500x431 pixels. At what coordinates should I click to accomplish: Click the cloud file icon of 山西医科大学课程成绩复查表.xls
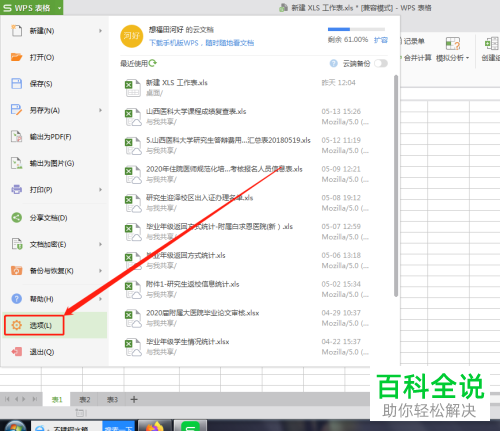[133, 117]
